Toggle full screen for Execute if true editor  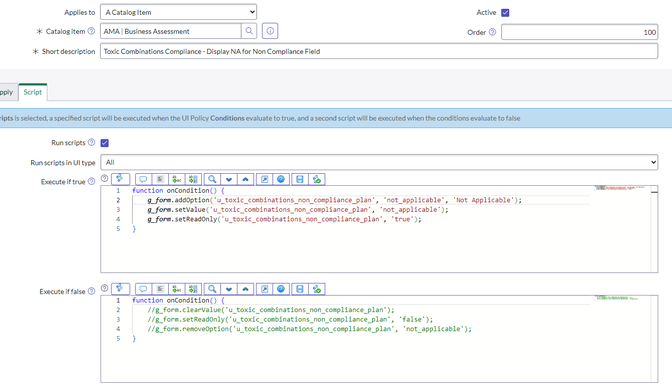264,179
